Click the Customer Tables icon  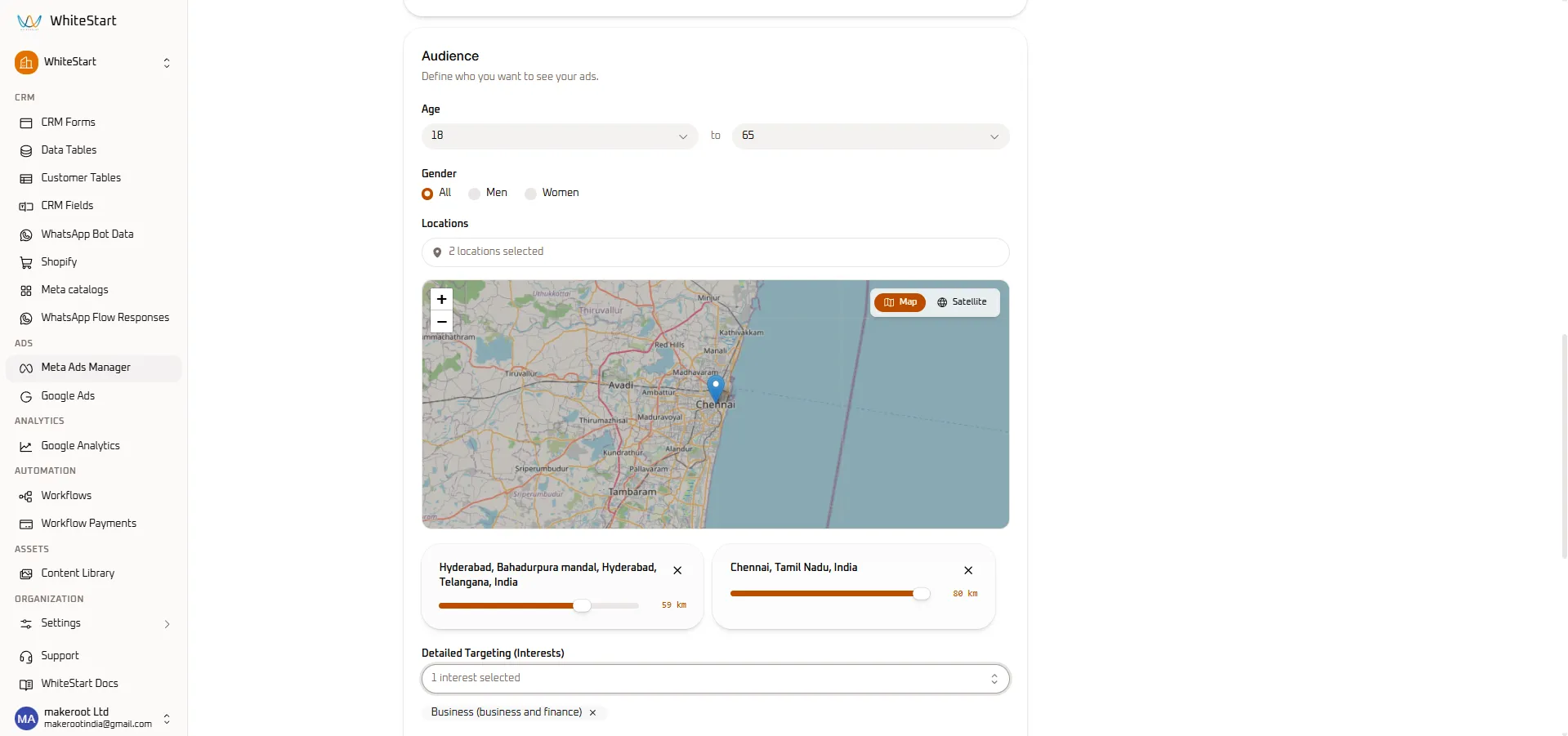pyautogui.click(x=26, y=178)
